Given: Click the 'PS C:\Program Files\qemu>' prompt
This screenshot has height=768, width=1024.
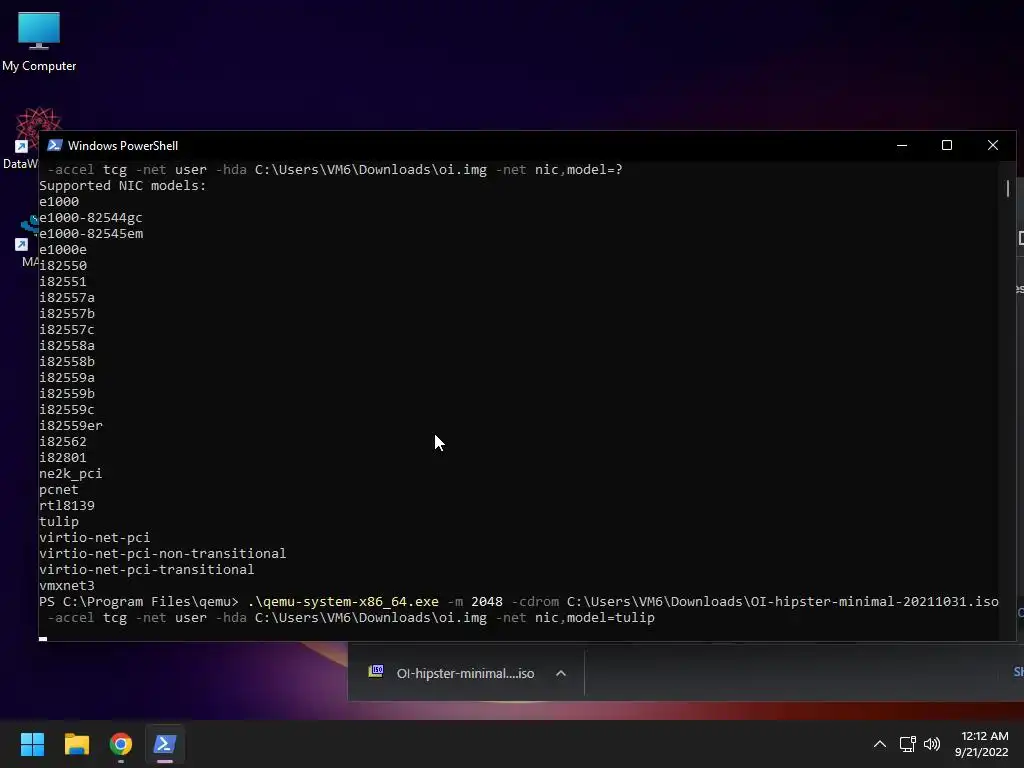Looking at the screenshot, I should (138, 601).
